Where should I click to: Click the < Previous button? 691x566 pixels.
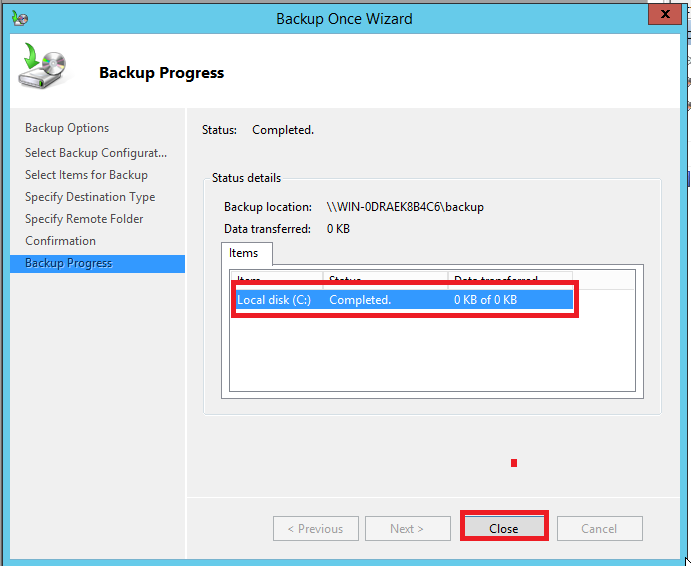tap(316, 528)
